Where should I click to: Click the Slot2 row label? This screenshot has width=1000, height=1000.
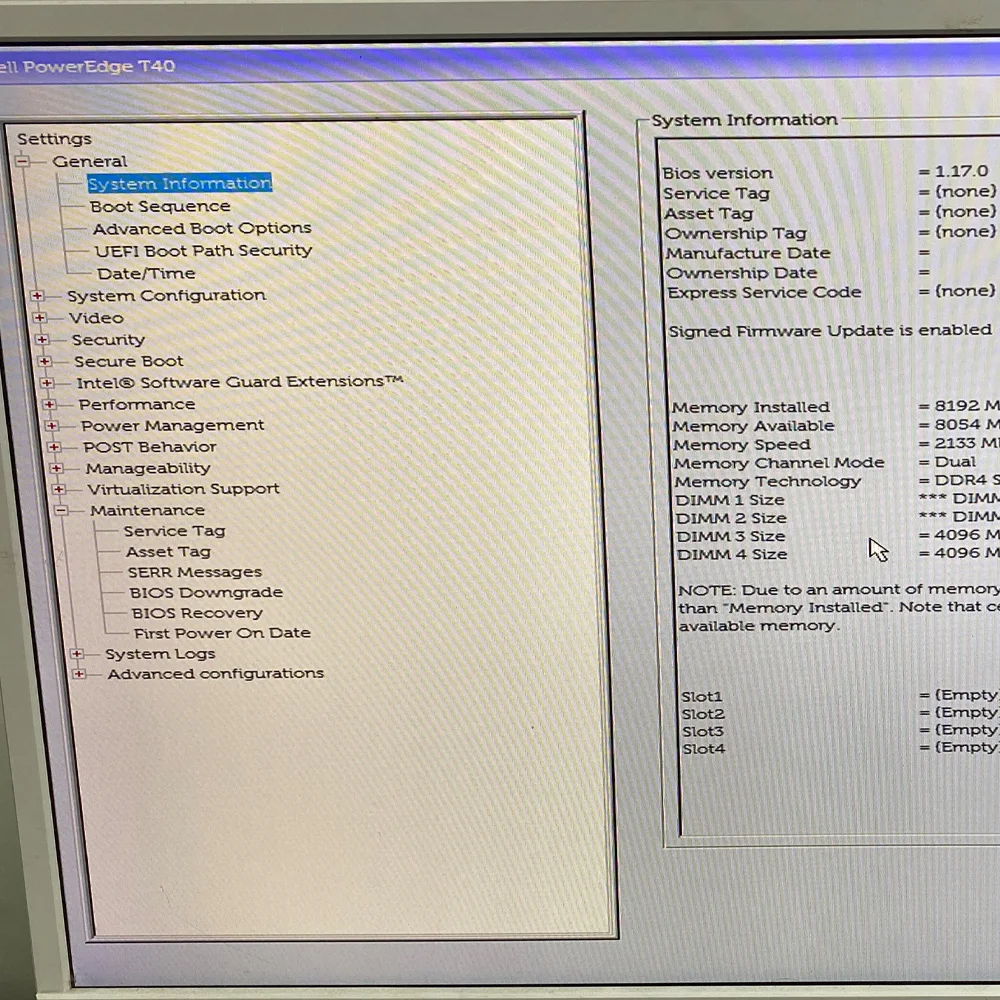(703, 714)
